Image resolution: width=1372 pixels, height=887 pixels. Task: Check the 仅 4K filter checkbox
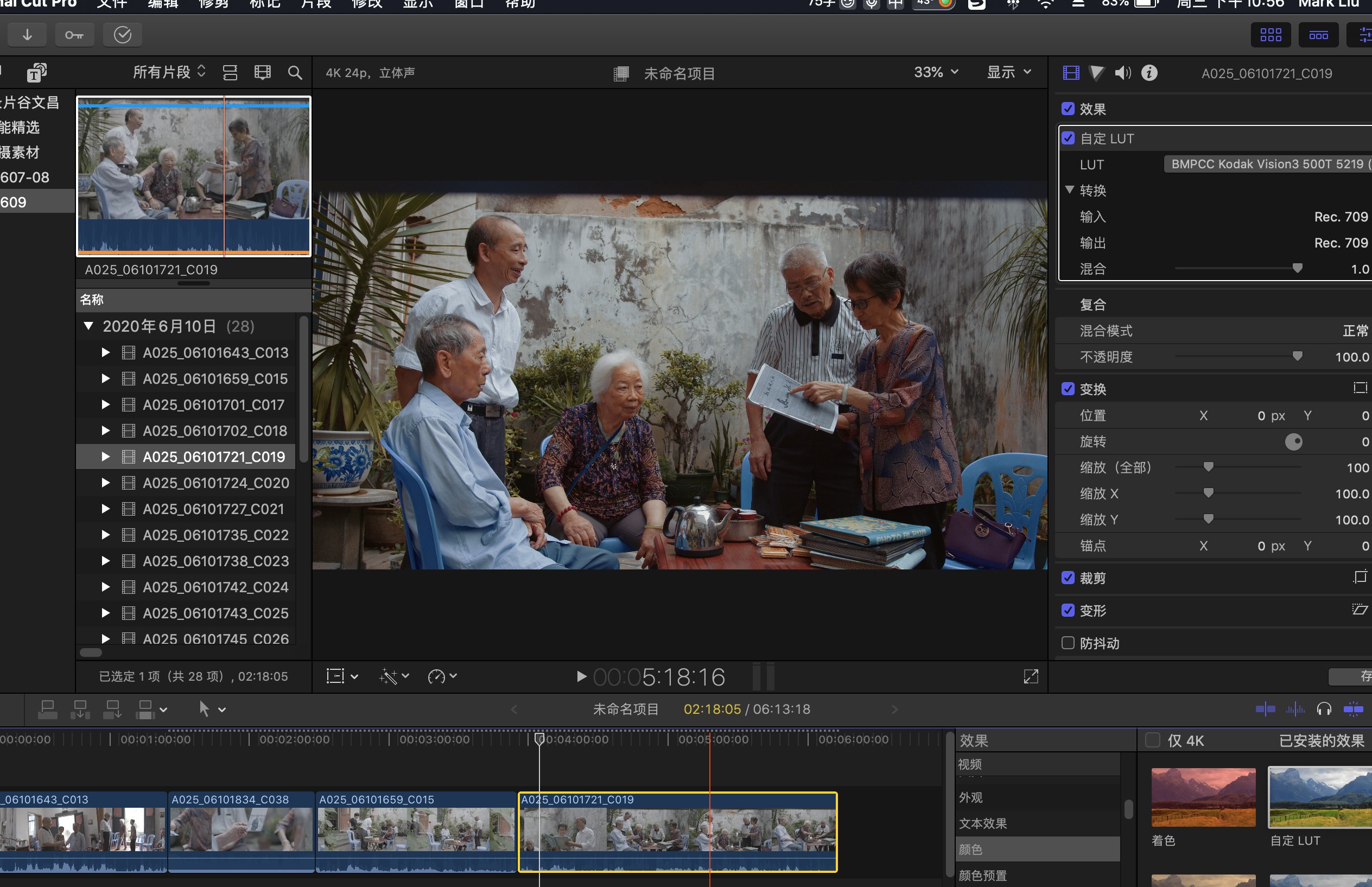1153,740
